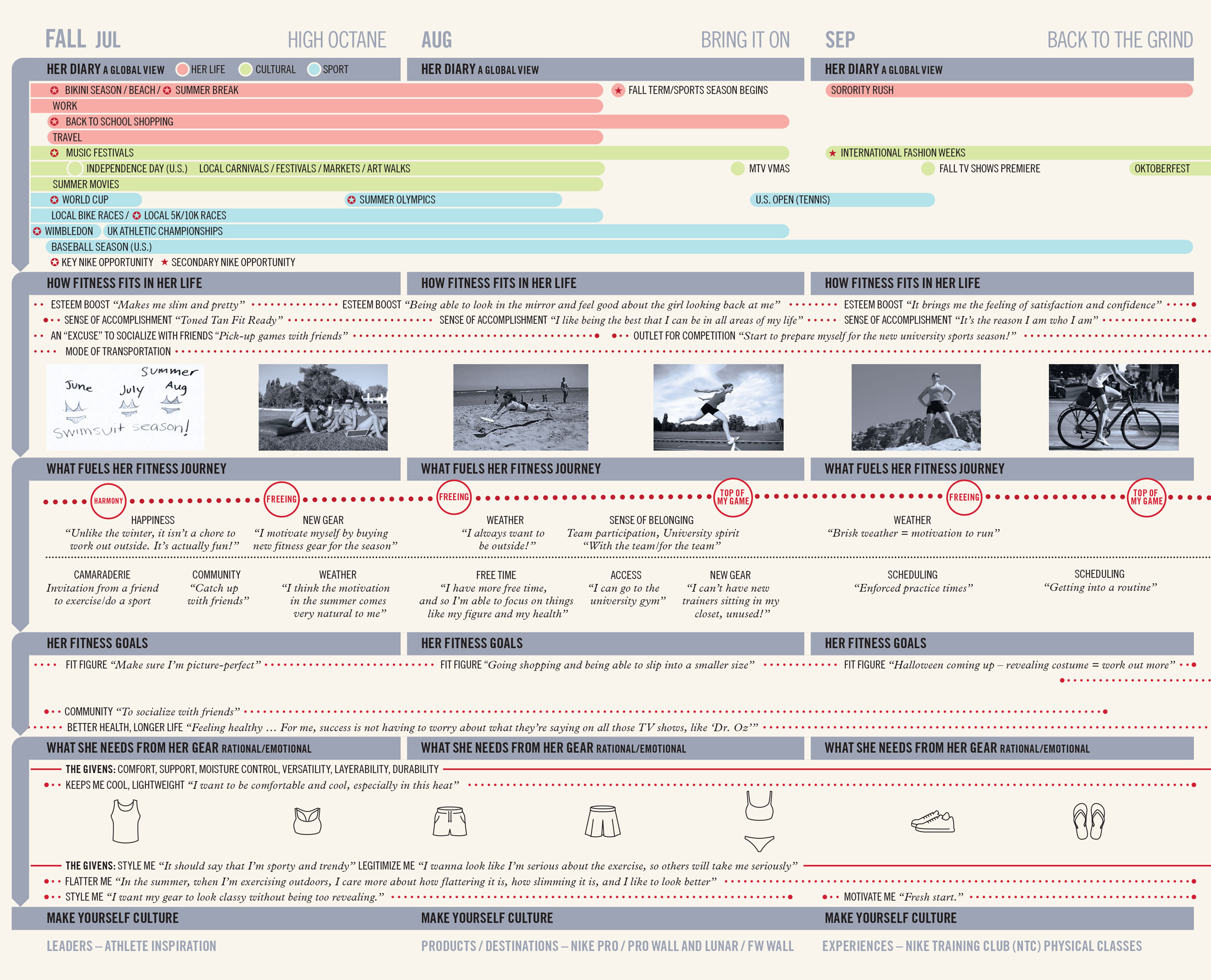Click the BACK TO THE GRIND title

click(1120, 40)
